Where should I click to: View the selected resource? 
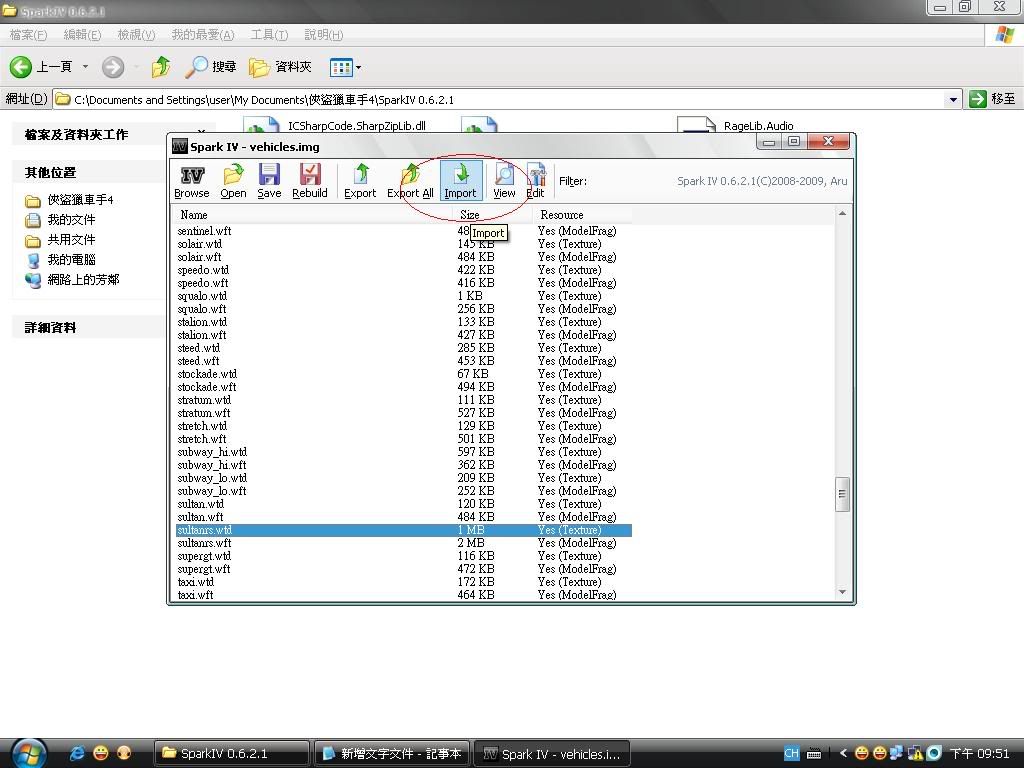point(504,181)
